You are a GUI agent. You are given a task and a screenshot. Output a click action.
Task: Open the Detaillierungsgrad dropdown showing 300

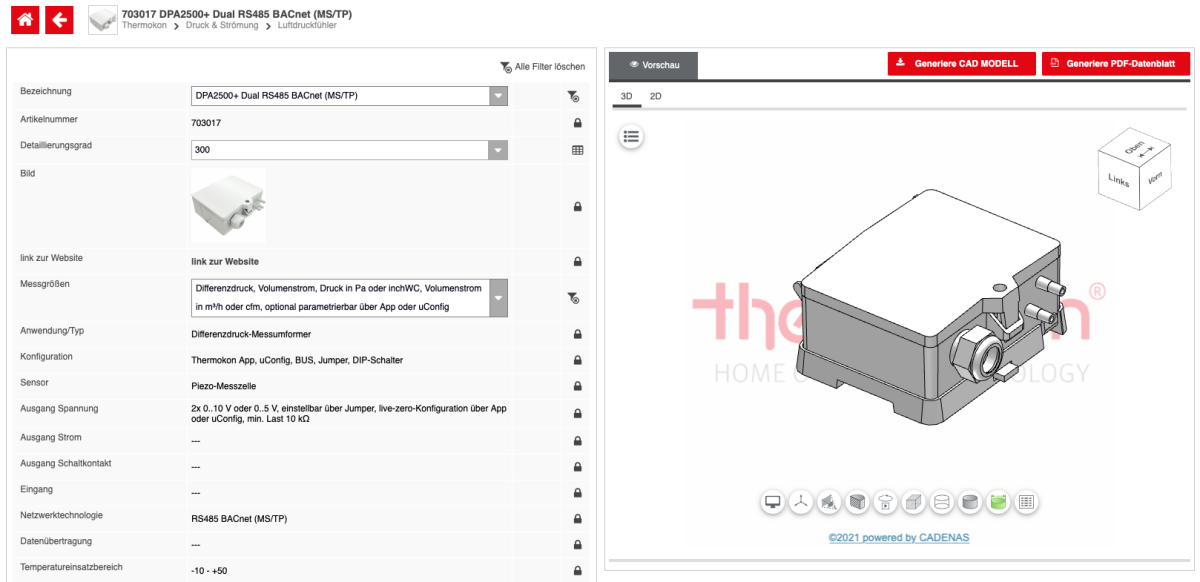[x=349, y=150]
